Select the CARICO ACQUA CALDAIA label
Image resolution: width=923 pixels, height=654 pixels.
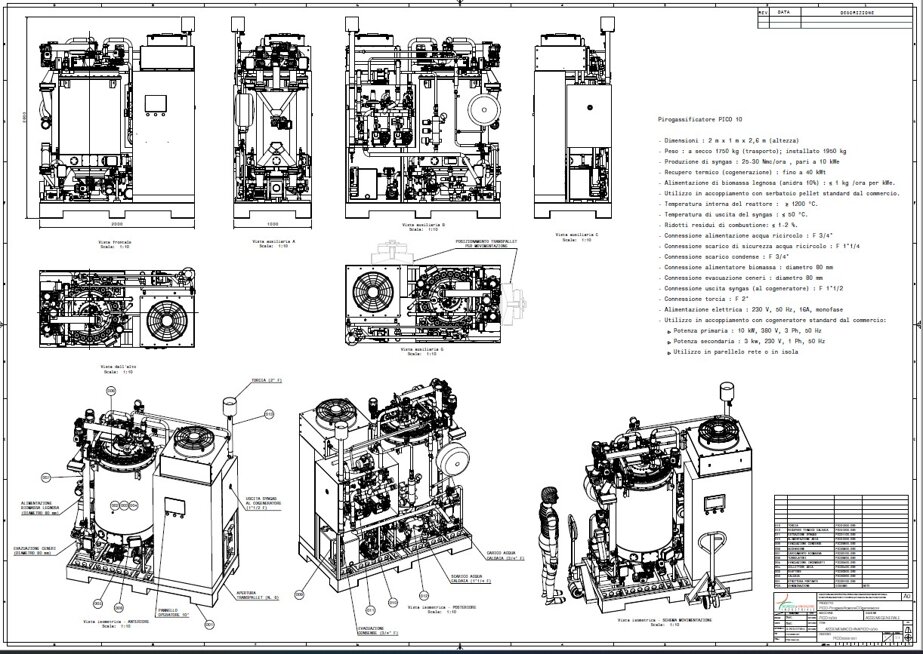(504, 555)
